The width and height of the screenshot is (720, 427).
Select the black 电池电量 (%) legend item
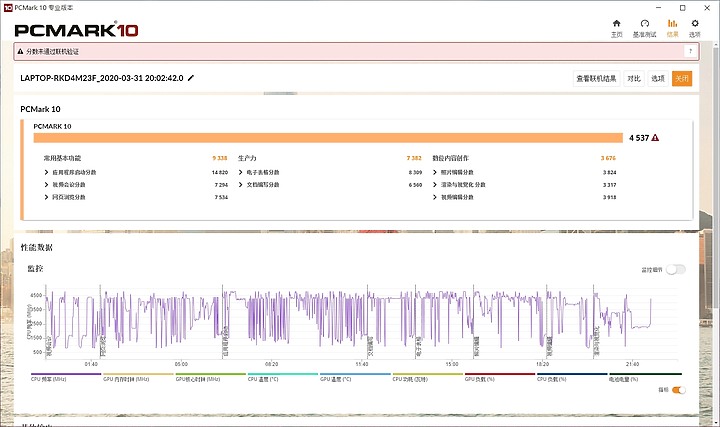pyautogui.click(x=645, y=377)
